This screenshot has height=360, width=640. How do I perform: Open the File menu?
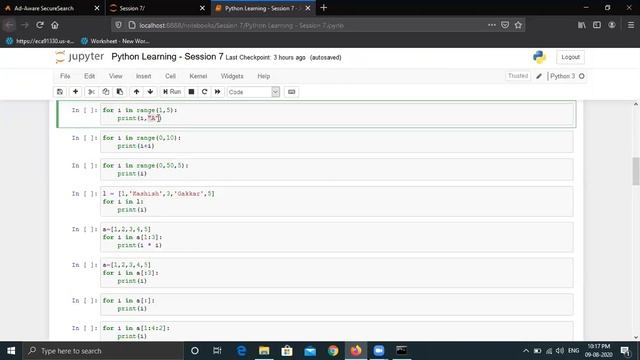coord(65,76)
